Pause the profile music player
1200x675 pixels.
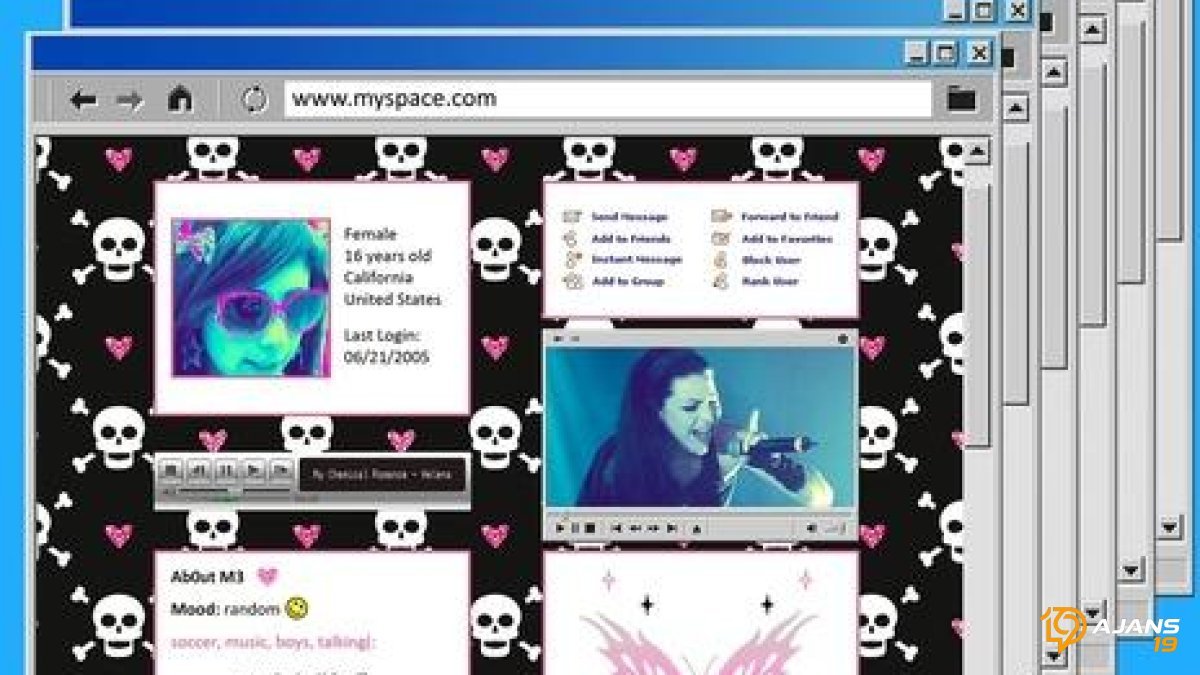(x=227, y=470)
